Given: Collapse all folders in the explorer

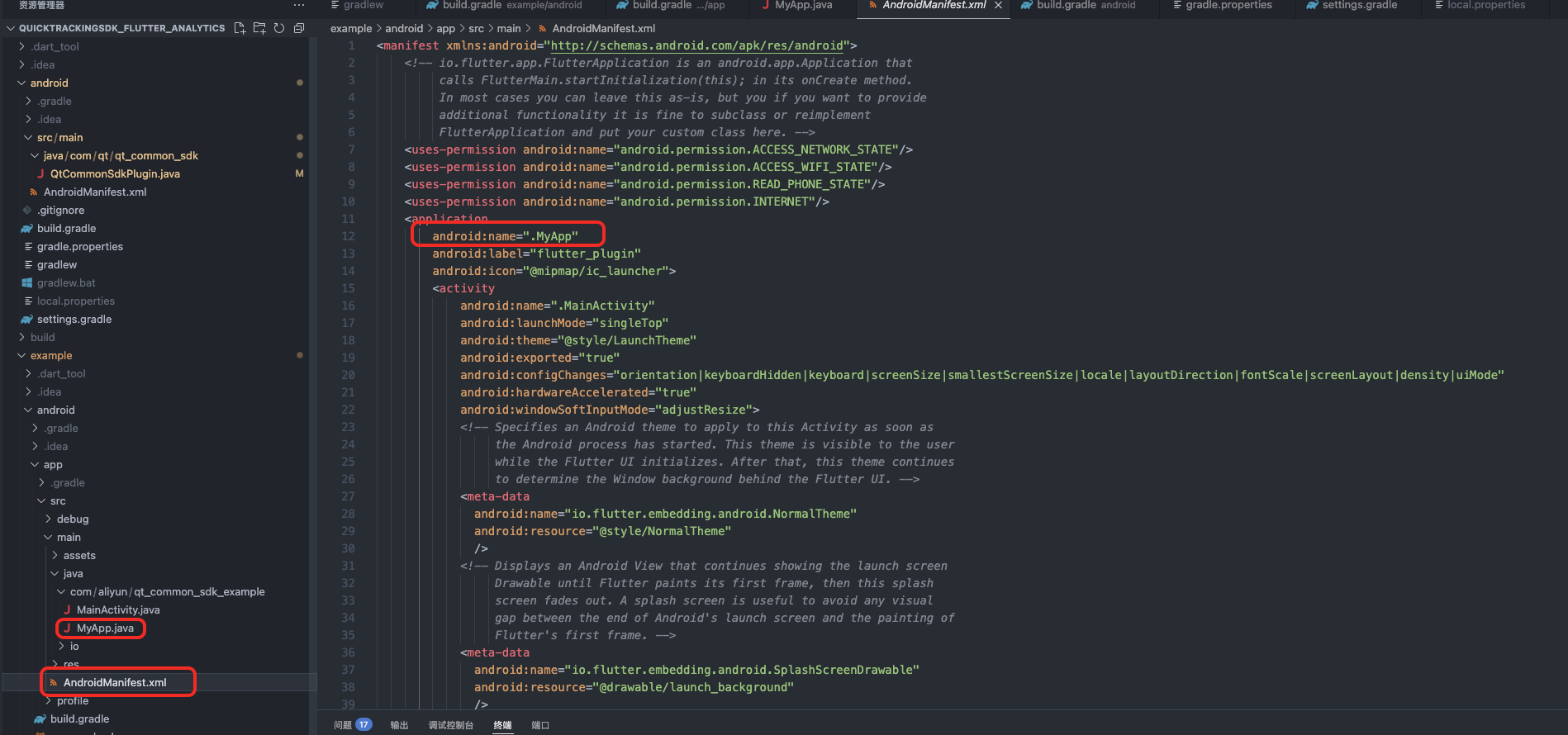Looking at the screenshot, I should 299,28.
